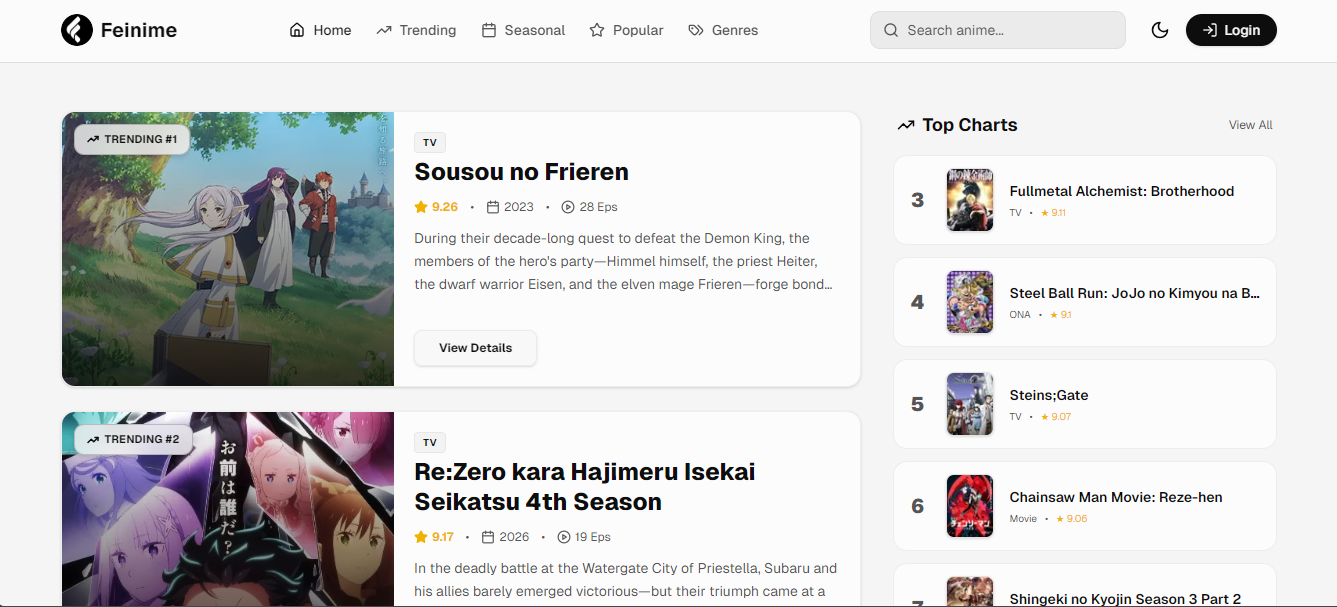Click rank number 5 in Top Charts
This screenshot has height=607, width=1337.
coord(918,404)
